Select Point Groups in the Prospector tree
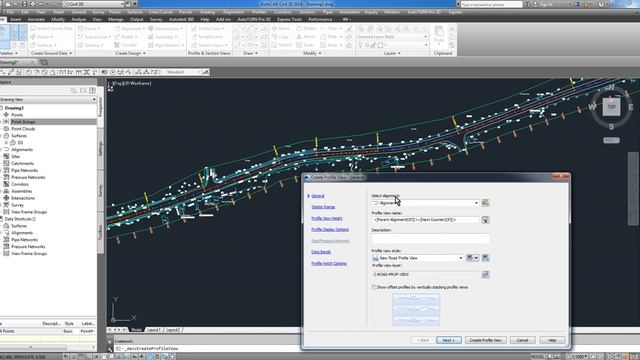Image resolution: width=640 pixels, height=360 pixels. pos(23,122)
